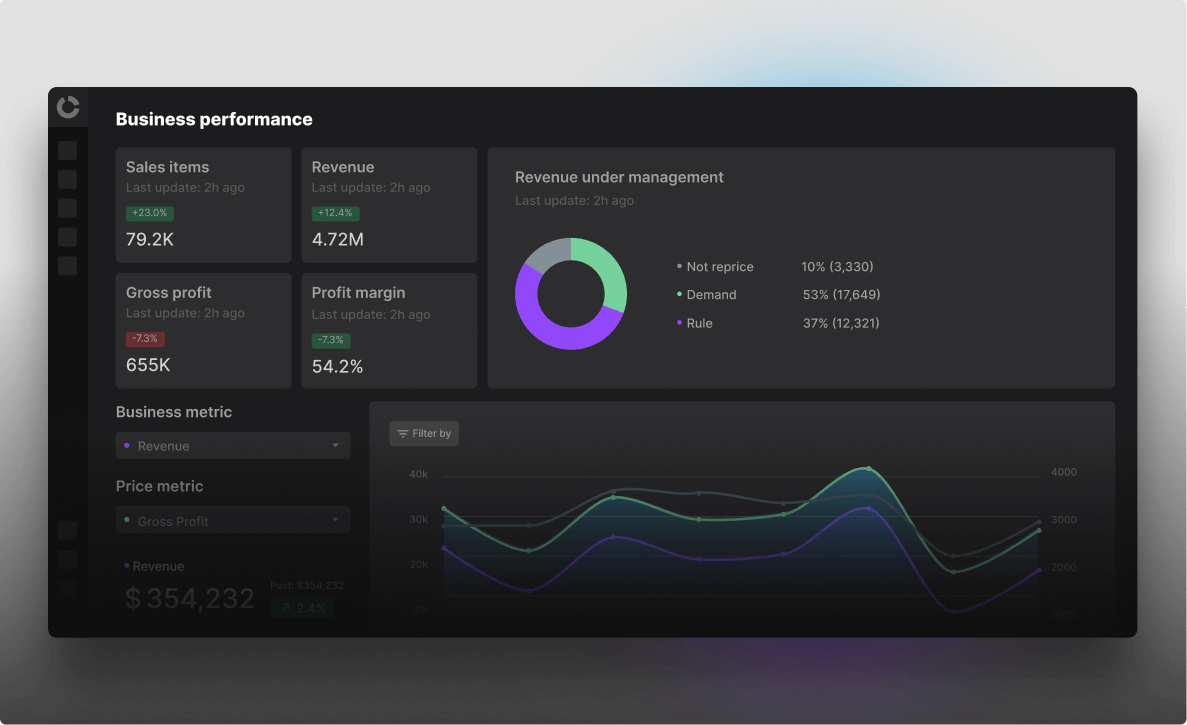This screenshot has width=1187, height=725.
Task: Click the arrow on the Revenue dropdown
Action: click(335, 446)
